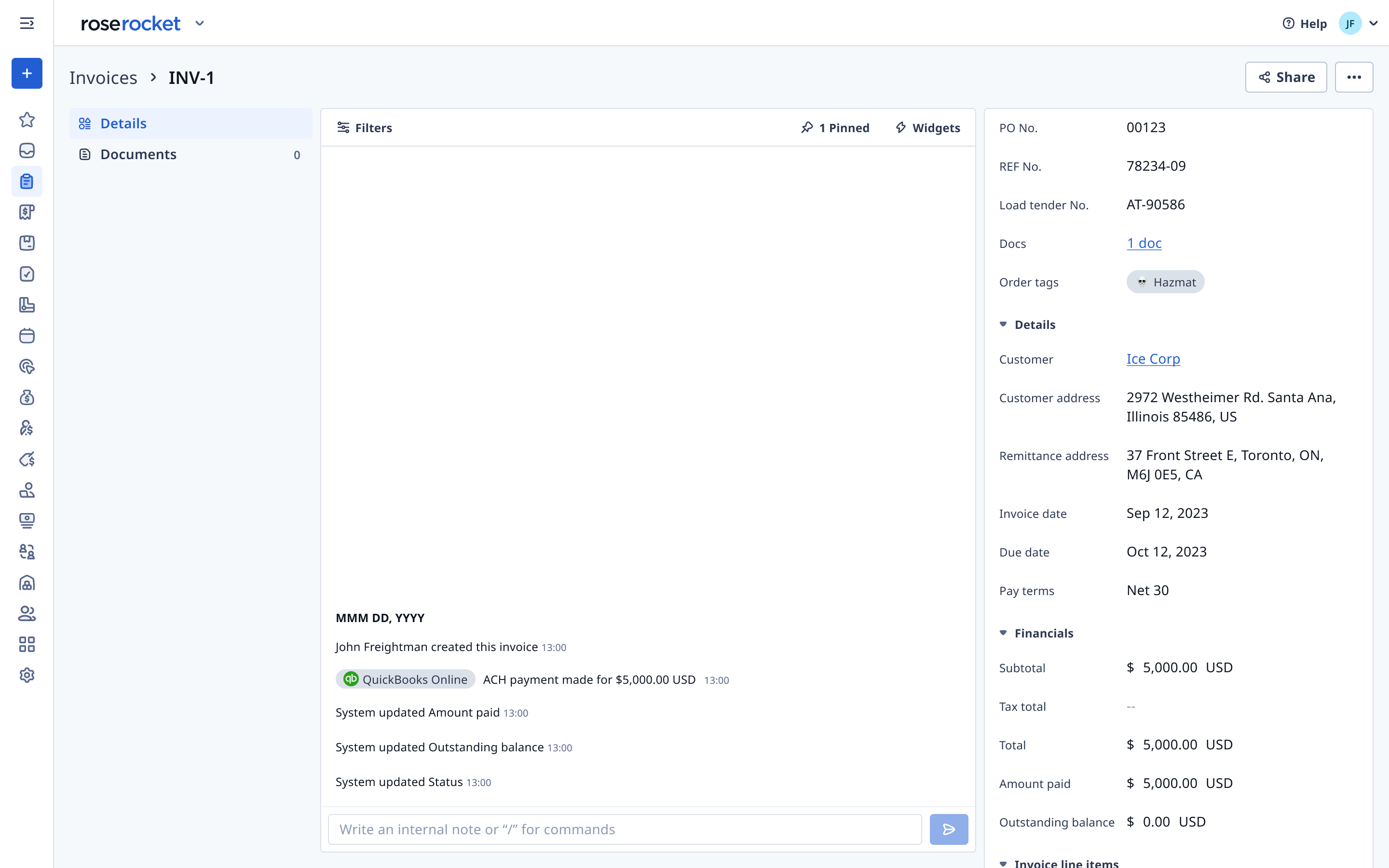Toggle the hamburger sidebar menu icon
Screen dimensions: 1389x868
click(27, 23)
